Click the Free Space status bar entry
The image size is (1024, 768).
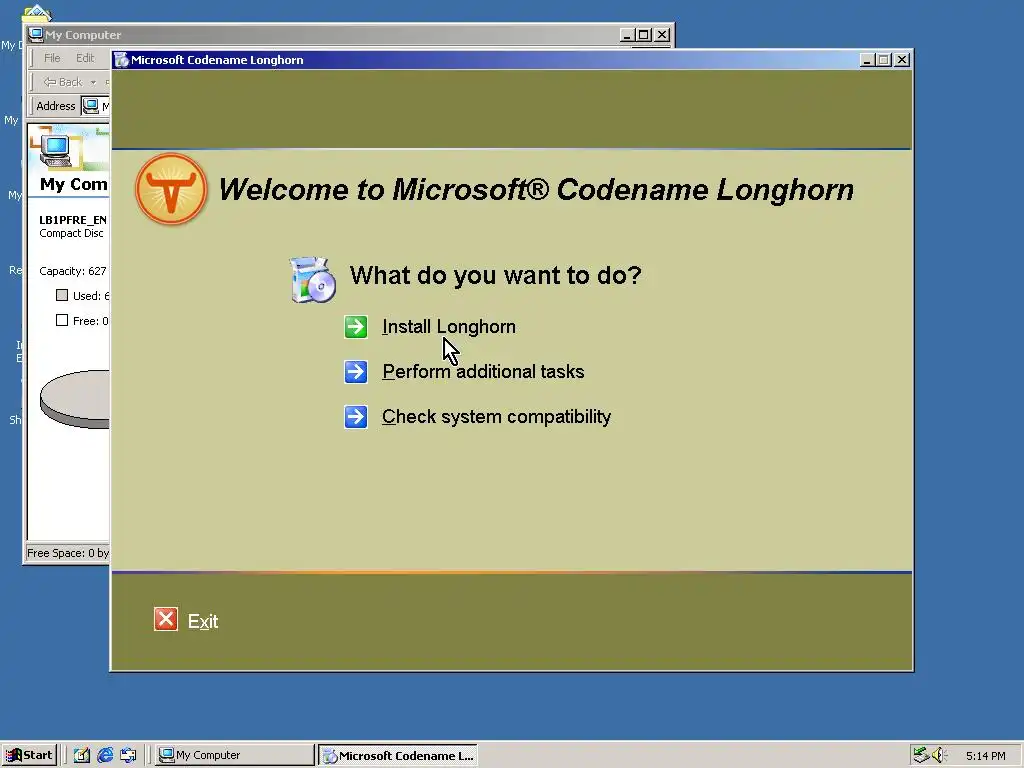(x=68, y=553)
